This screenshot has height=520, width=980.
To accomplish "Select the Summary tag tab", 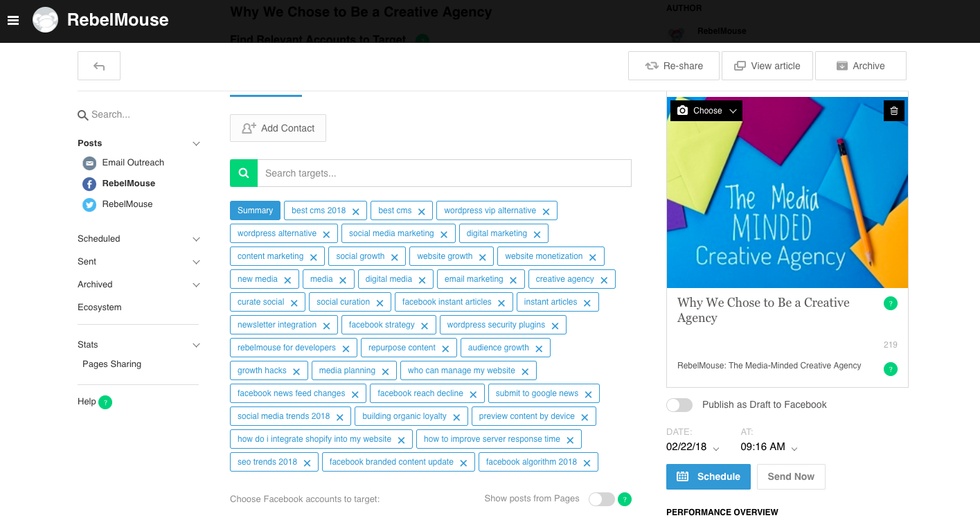I will (x=255, y=211).
